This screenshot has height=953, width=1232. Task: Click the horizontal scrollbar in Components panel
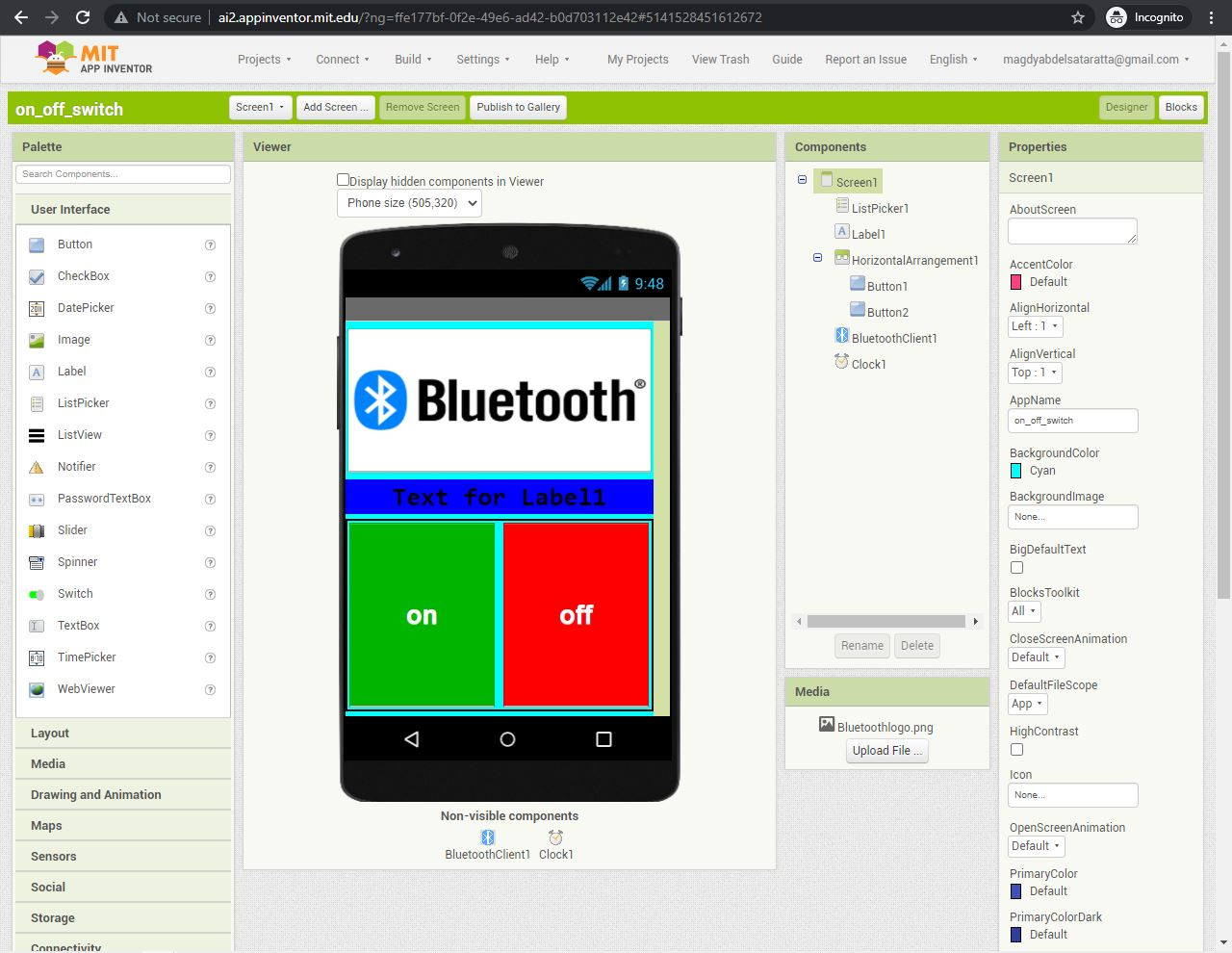pyautogui.click(x=886, y=622)
